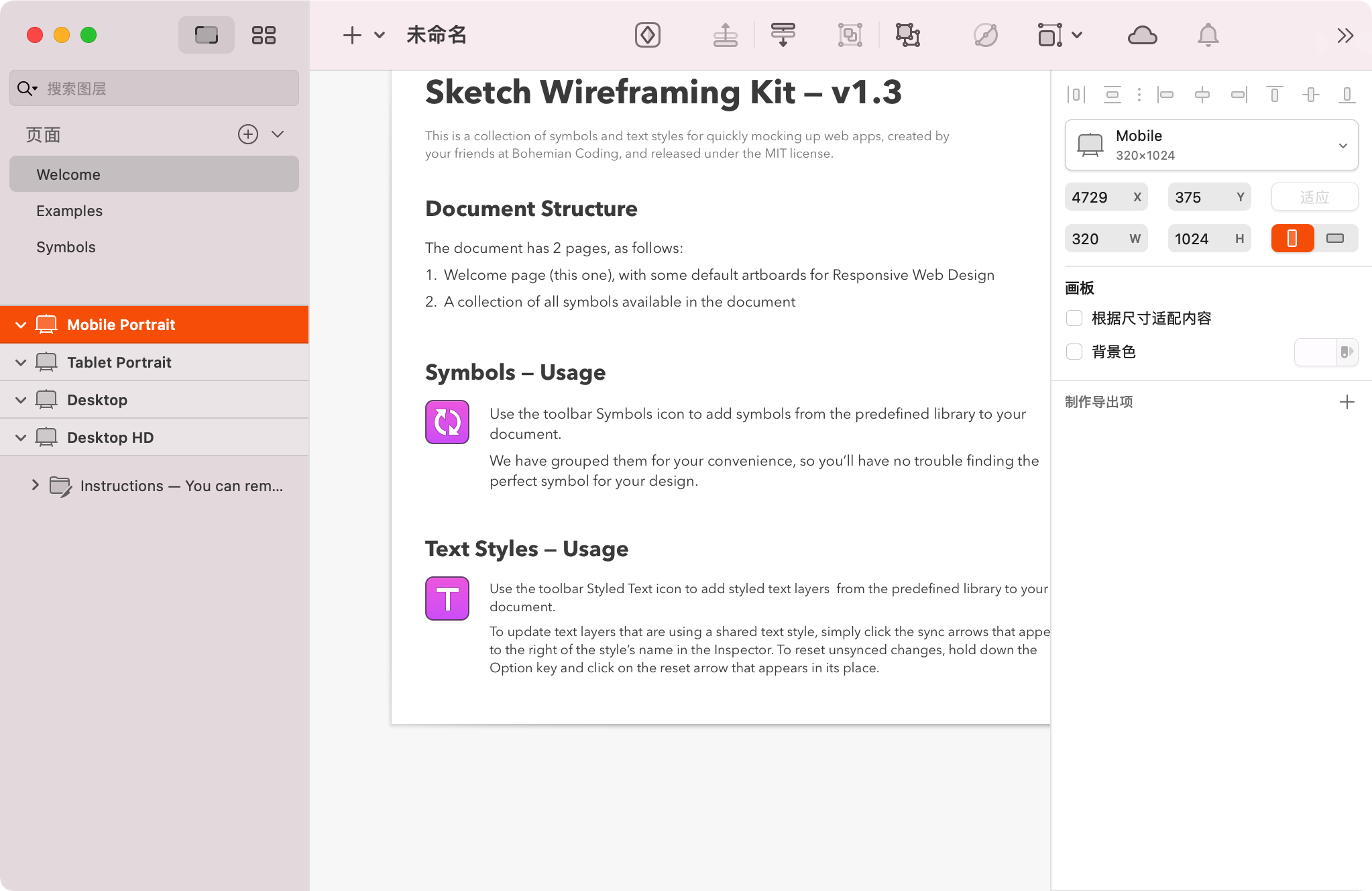Click the 适应 fit button
Image resolution: width=1372 pixels, height=891 pixels.
[1314, 197]
